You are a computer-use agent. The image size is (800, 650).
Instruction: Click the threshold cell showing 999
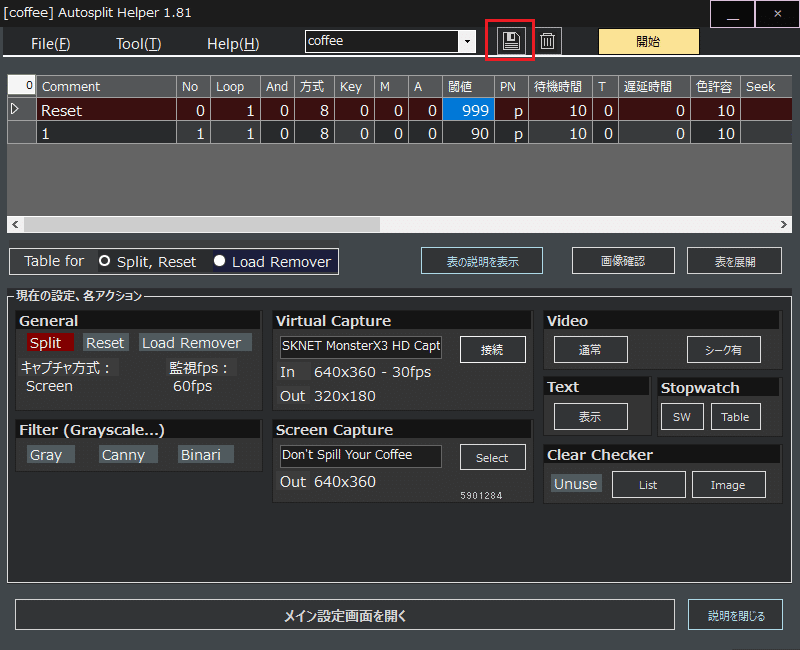[x=468, y=109]
